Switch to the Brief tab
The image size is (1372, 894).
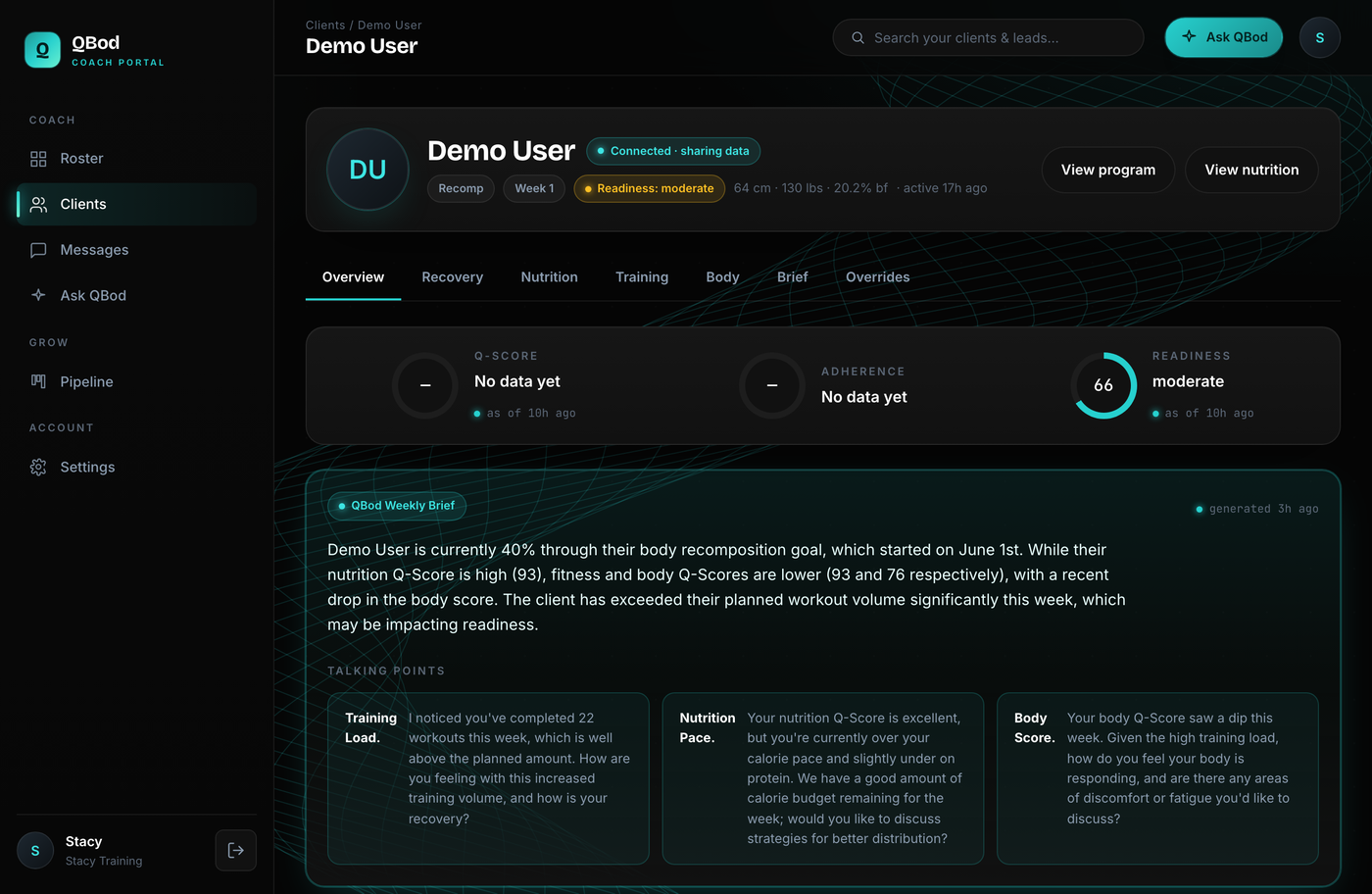[x=792, y=277]
